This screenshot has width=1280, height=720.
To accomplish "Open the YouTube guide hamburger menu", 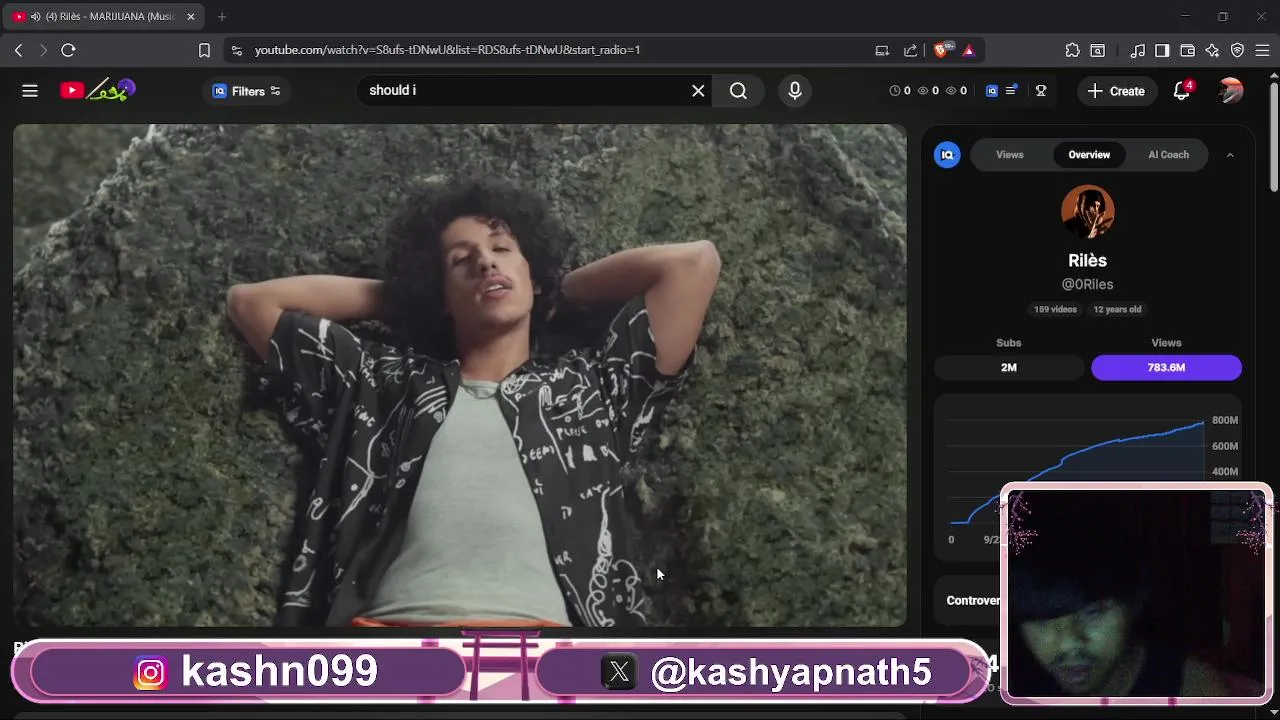I will 30,91.
